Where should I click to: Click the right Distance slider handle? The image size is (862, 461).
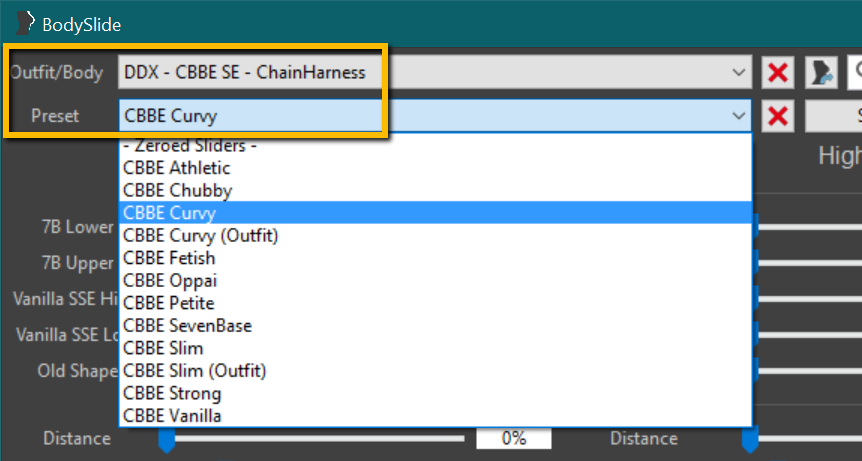[750, 440]
